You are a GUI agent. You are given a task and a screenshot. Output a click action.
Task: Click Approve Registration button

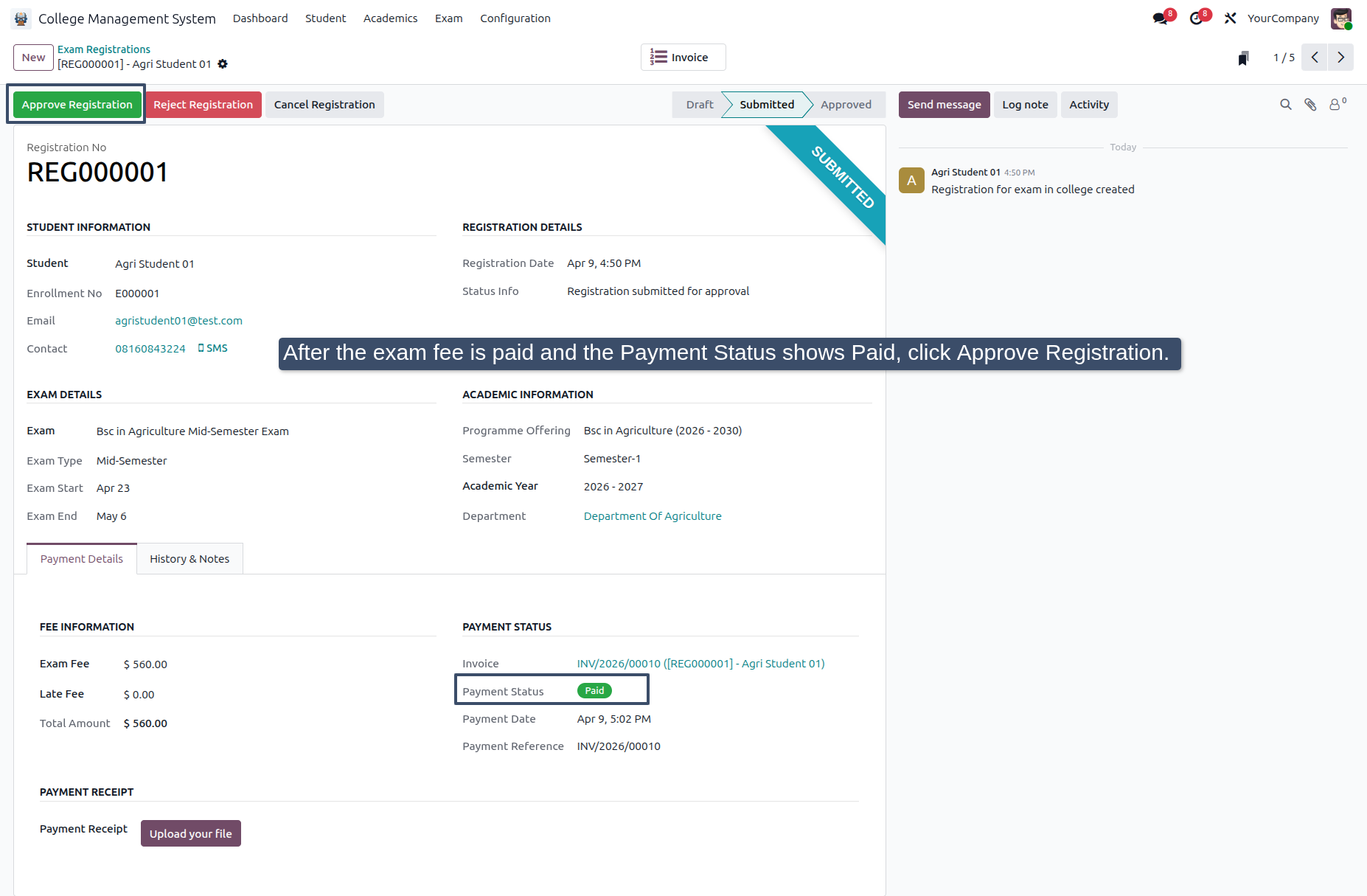[x=77, y=105]
